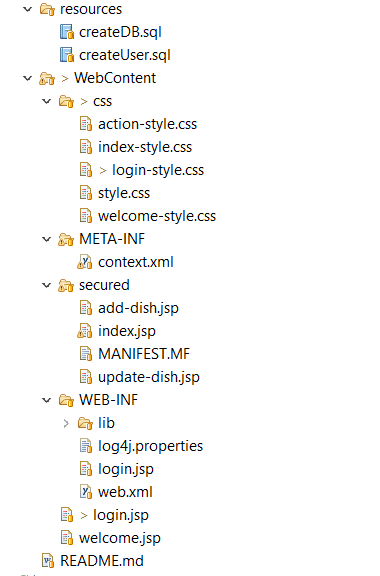Open MANIFEST.MF file name
This screenshot has width=380, height=576.
(144, 354)
